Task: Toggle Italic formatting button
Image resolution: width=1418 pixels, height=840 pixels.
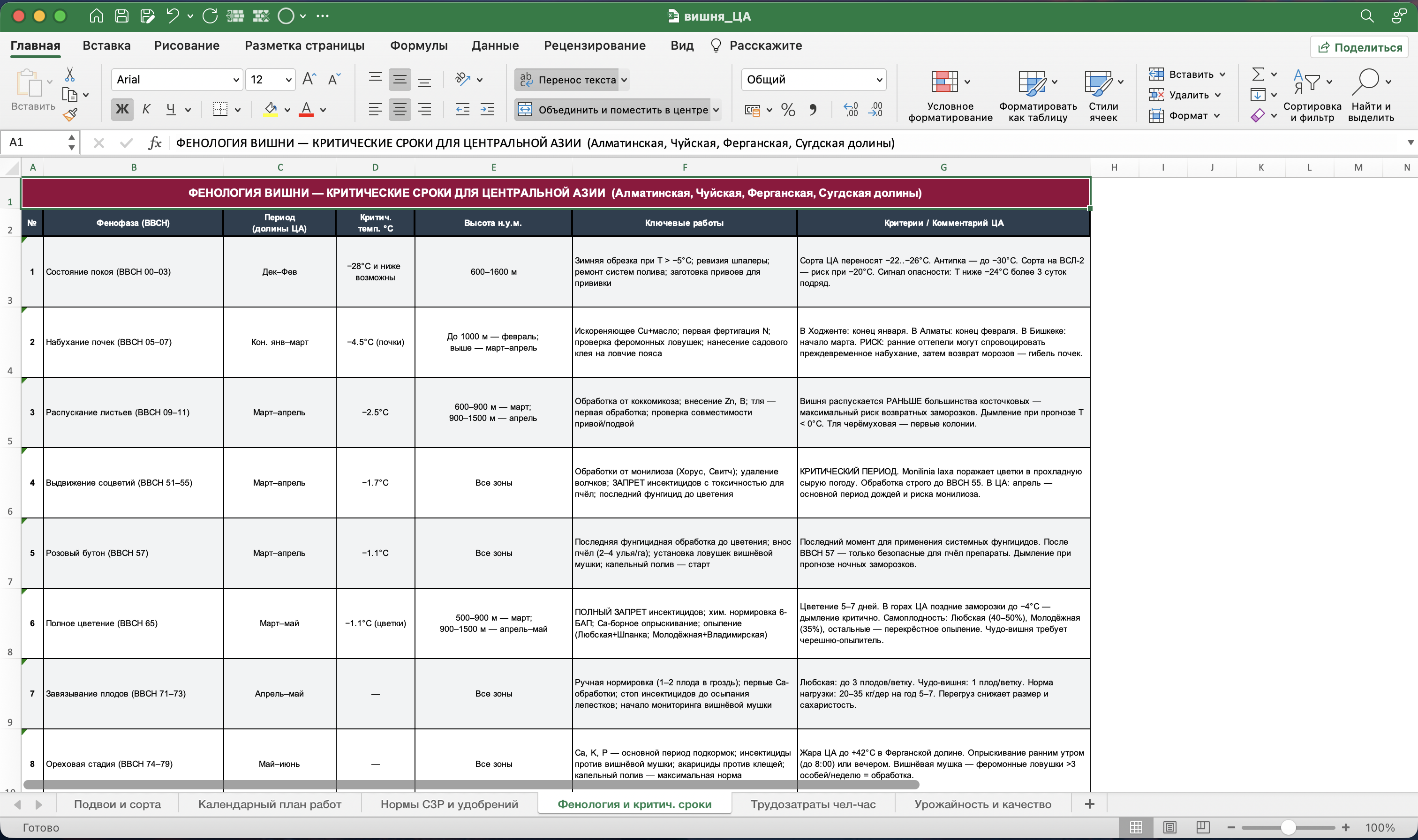Action: (147, 109)
